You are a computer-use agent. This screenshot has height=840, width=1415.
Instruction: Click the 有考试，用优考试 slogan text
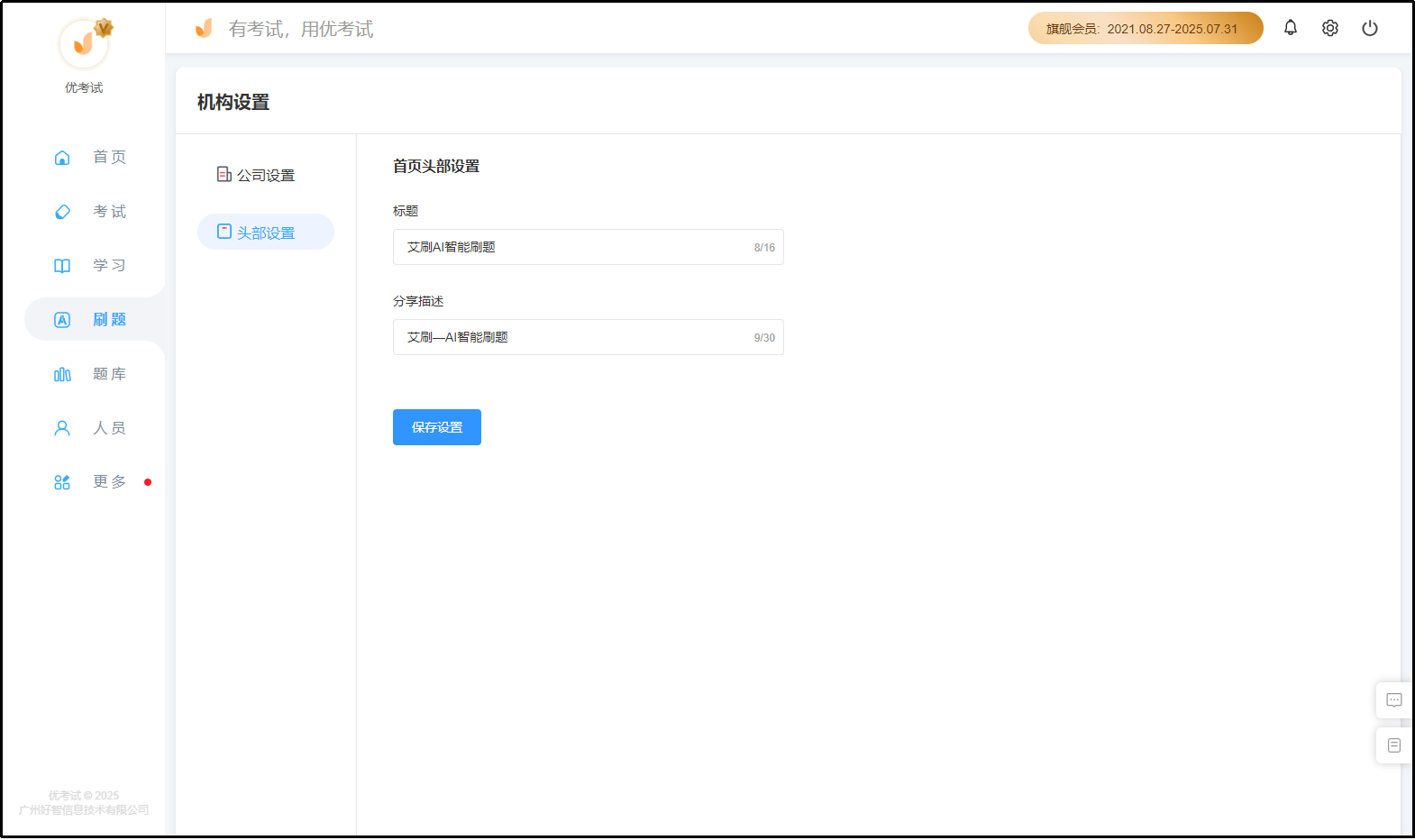tap(301, 29)
